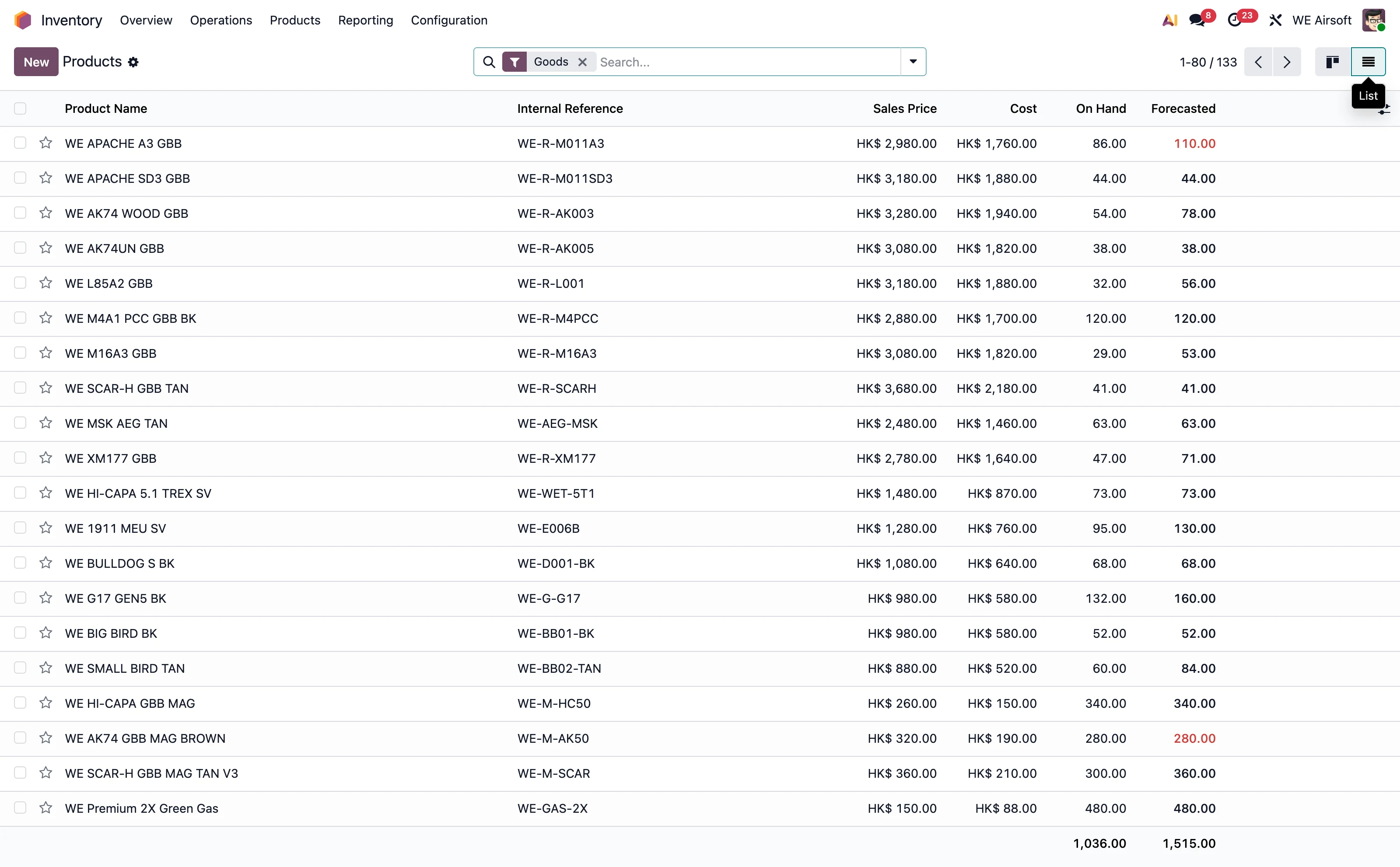
Task: Open the activities clock icon
Action: (1234, 20)
